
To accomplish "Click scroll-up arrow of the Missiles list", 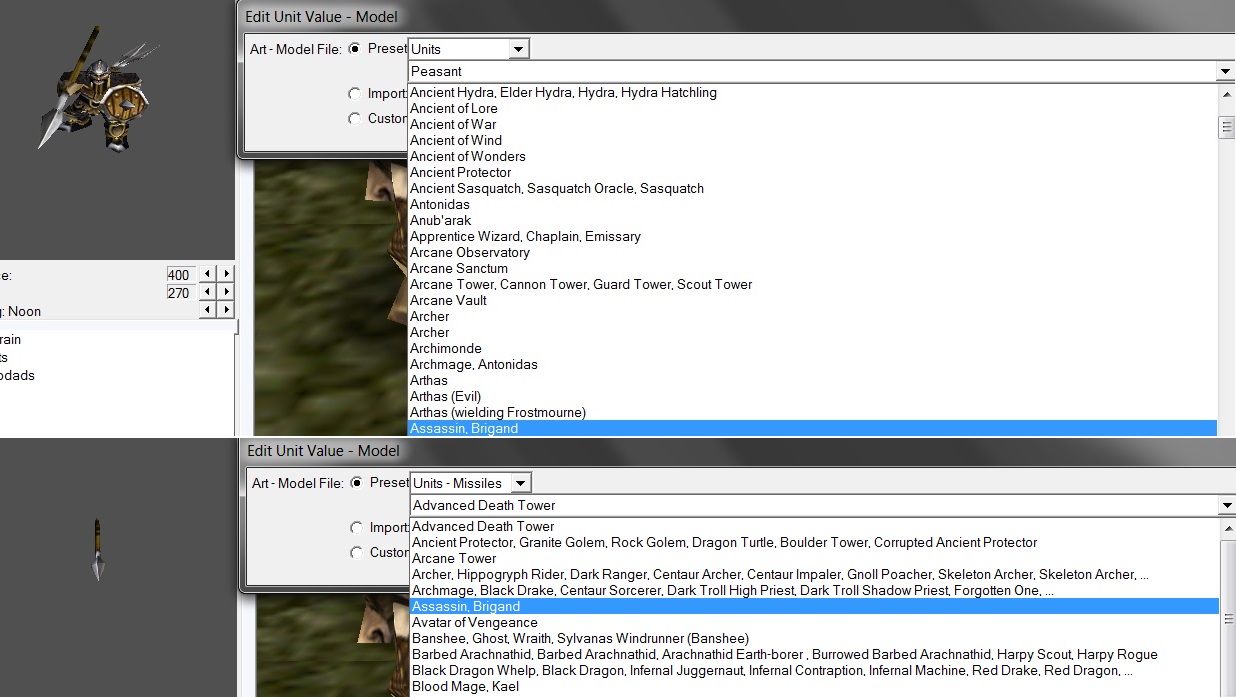I will tap(1228, 527).
